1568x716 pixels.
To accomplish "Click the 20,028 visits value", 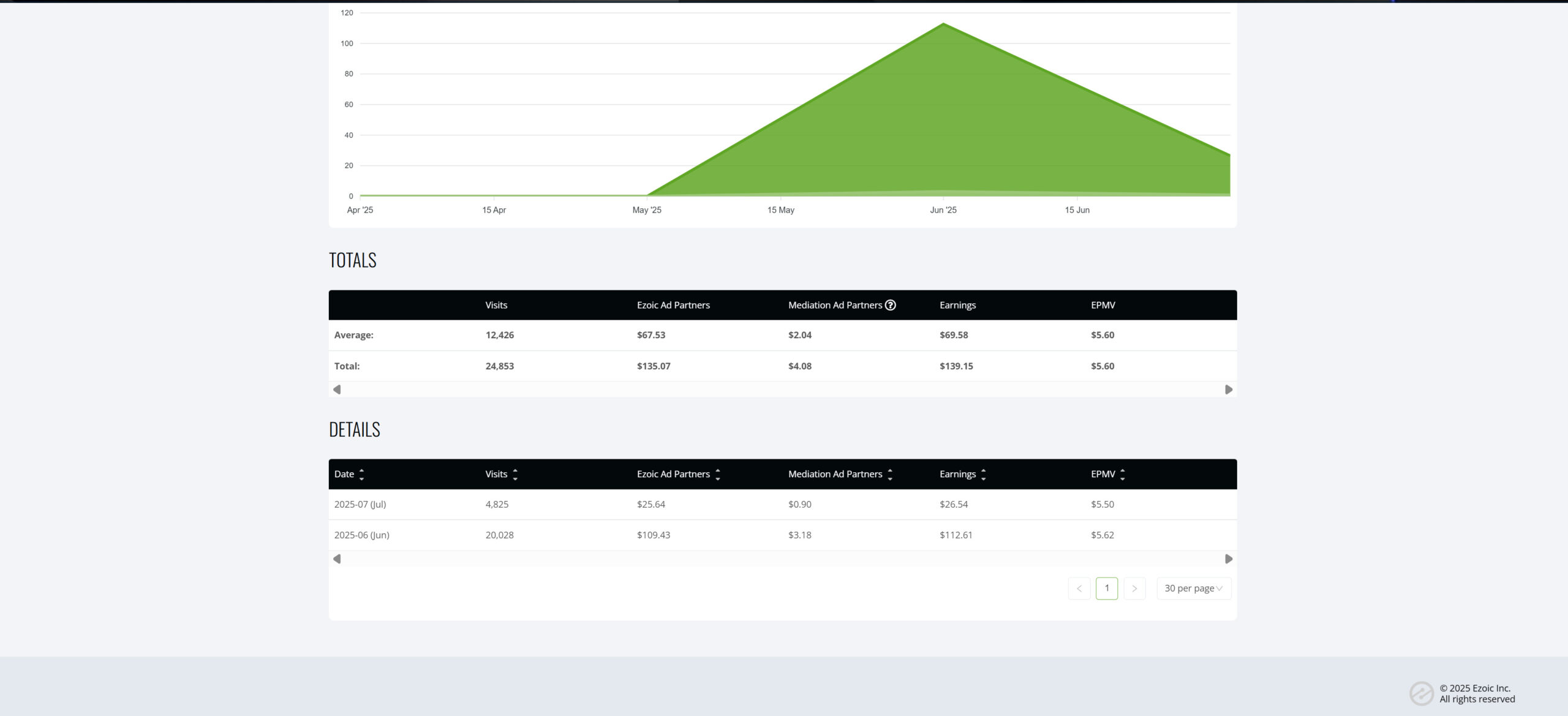I will tap(500, 535).
